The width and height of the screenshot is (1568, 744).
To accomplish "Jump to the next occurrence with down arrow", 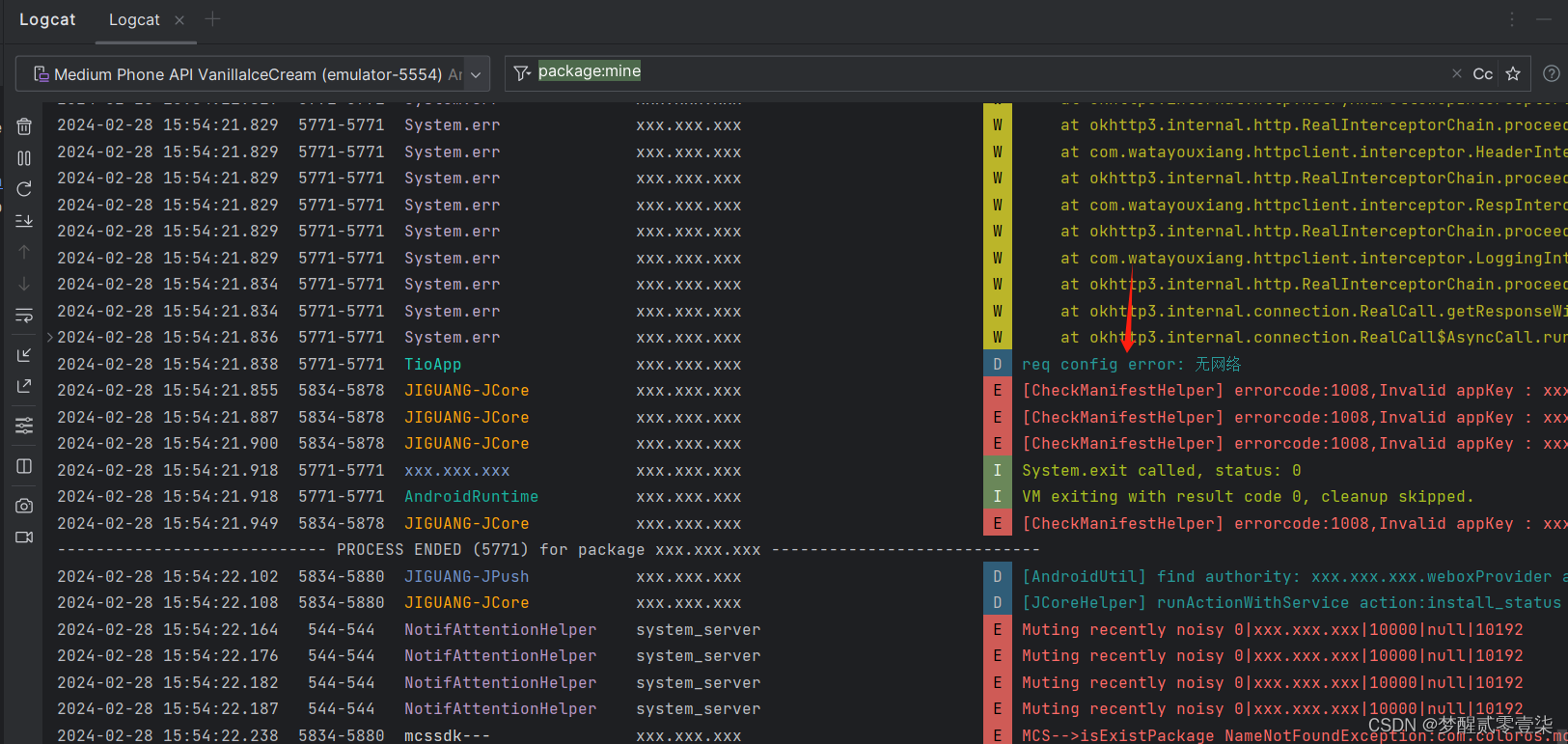I will (24, 284).
